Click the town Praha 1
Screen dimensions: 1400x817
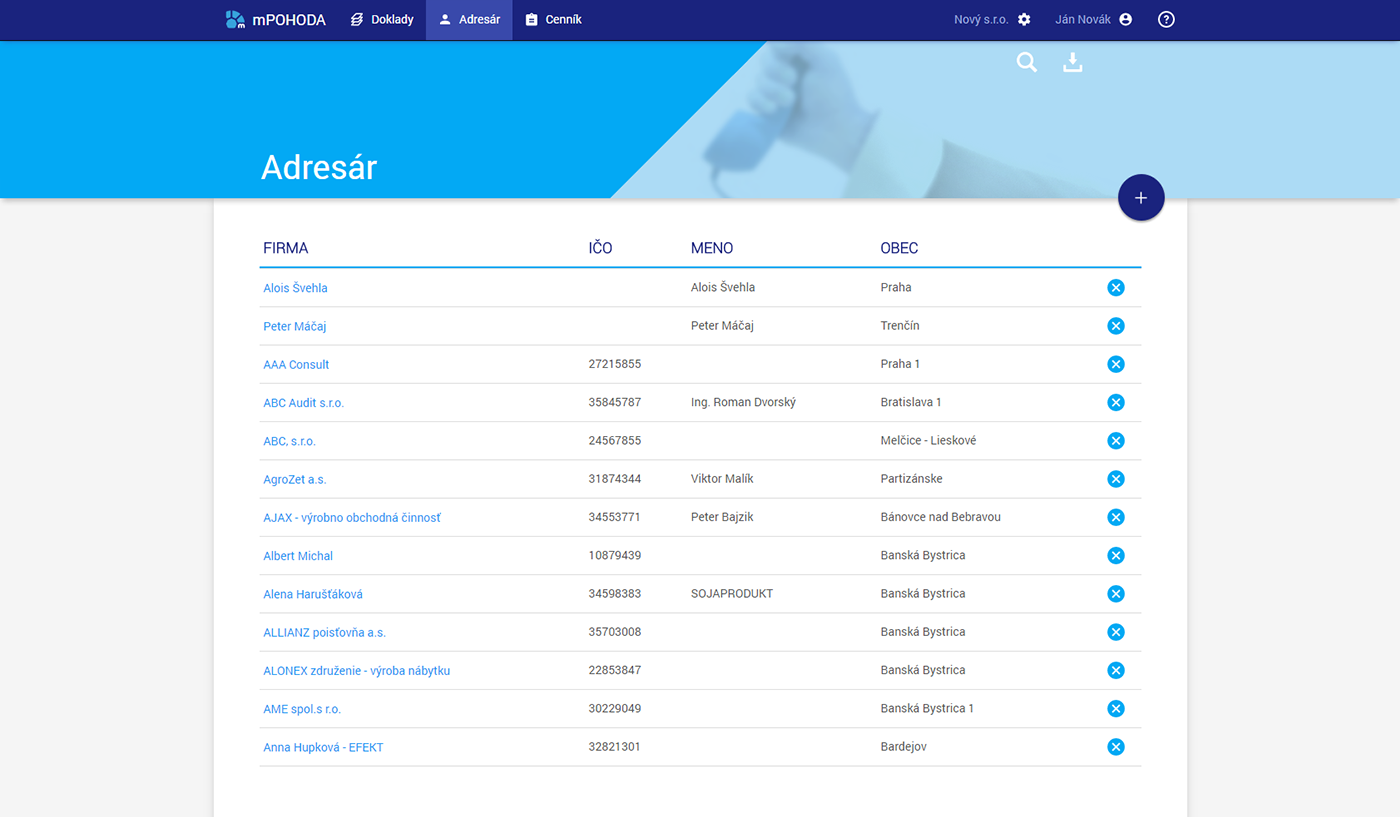coord(900,364)
